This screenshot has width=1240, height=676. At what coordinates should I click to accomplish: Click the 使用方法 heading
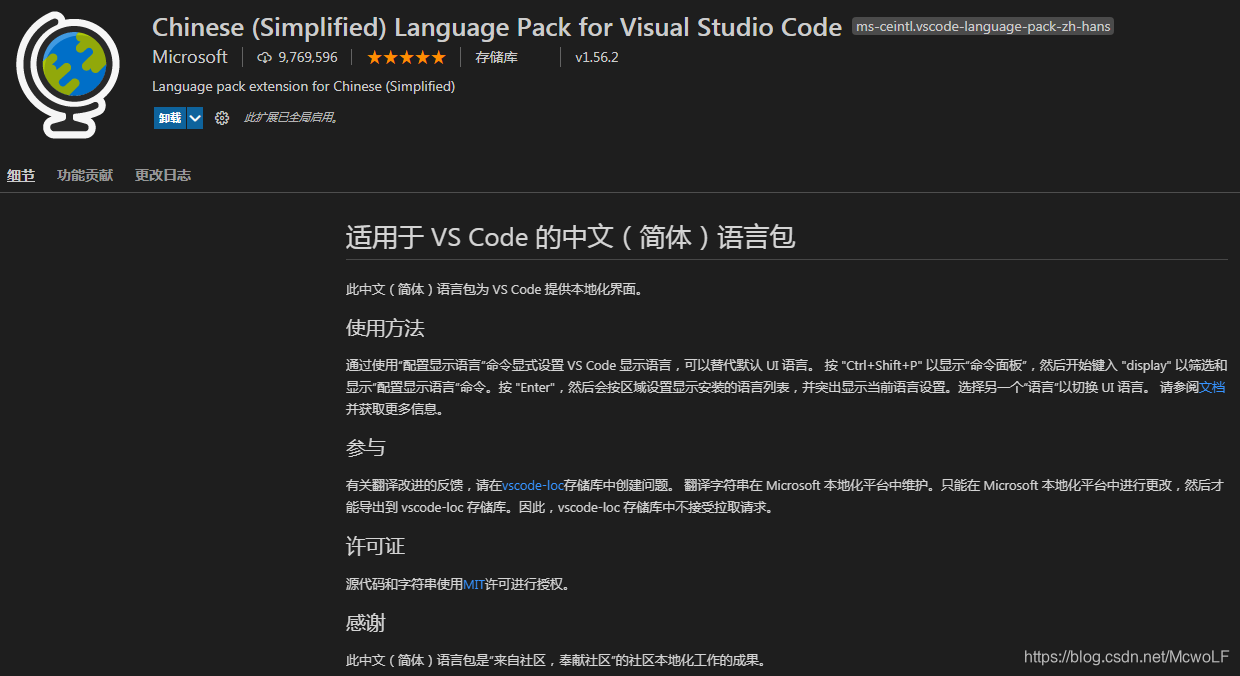click(385, 328)
